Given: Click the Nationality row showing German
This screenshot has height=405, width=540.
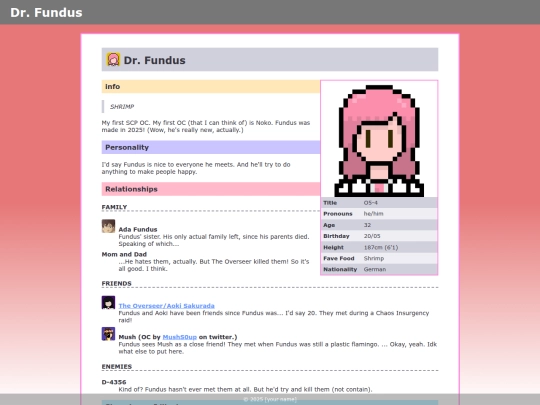Looking at the screenshot, I should [379, 269].
